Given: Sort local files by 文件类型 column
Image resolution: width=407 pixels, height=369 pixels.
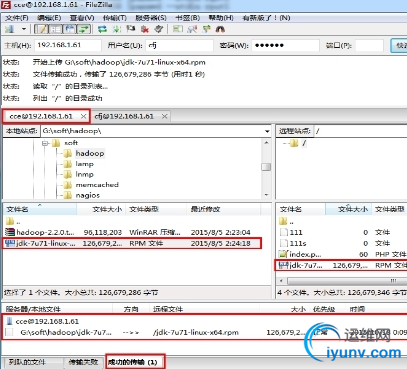Looking at the screenshot, I should pyautogui.click(x=156, y=209).
